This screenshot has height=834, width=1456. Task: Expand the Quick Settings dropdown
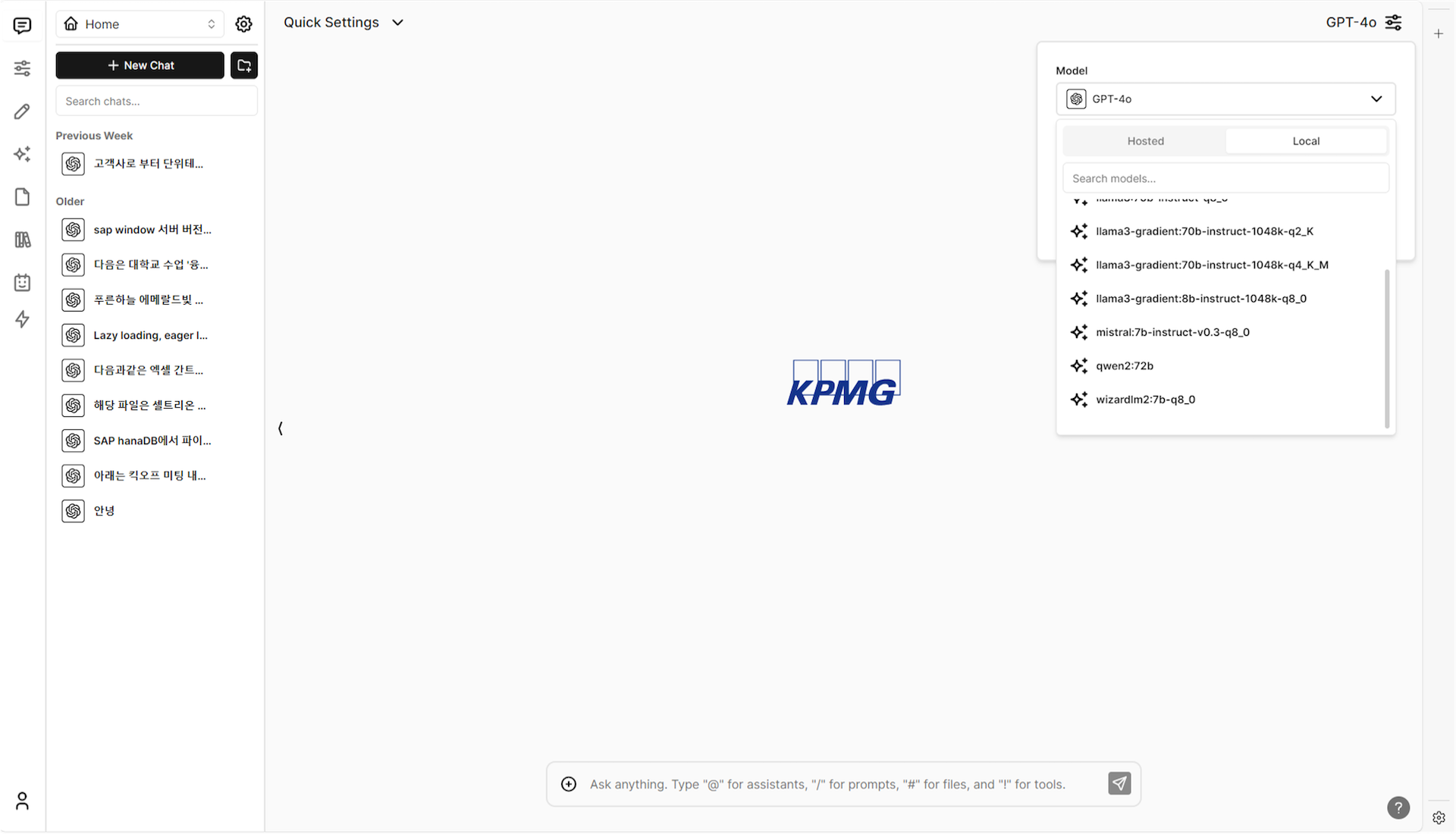coord(344,23)
